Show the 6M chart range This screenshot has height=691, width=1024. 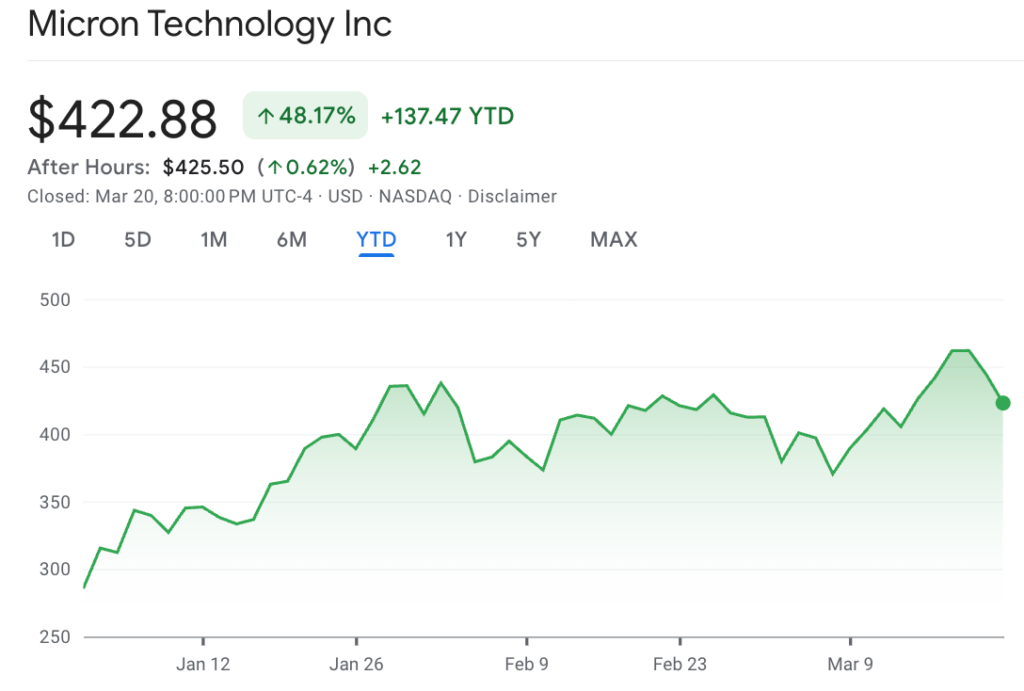291,240
